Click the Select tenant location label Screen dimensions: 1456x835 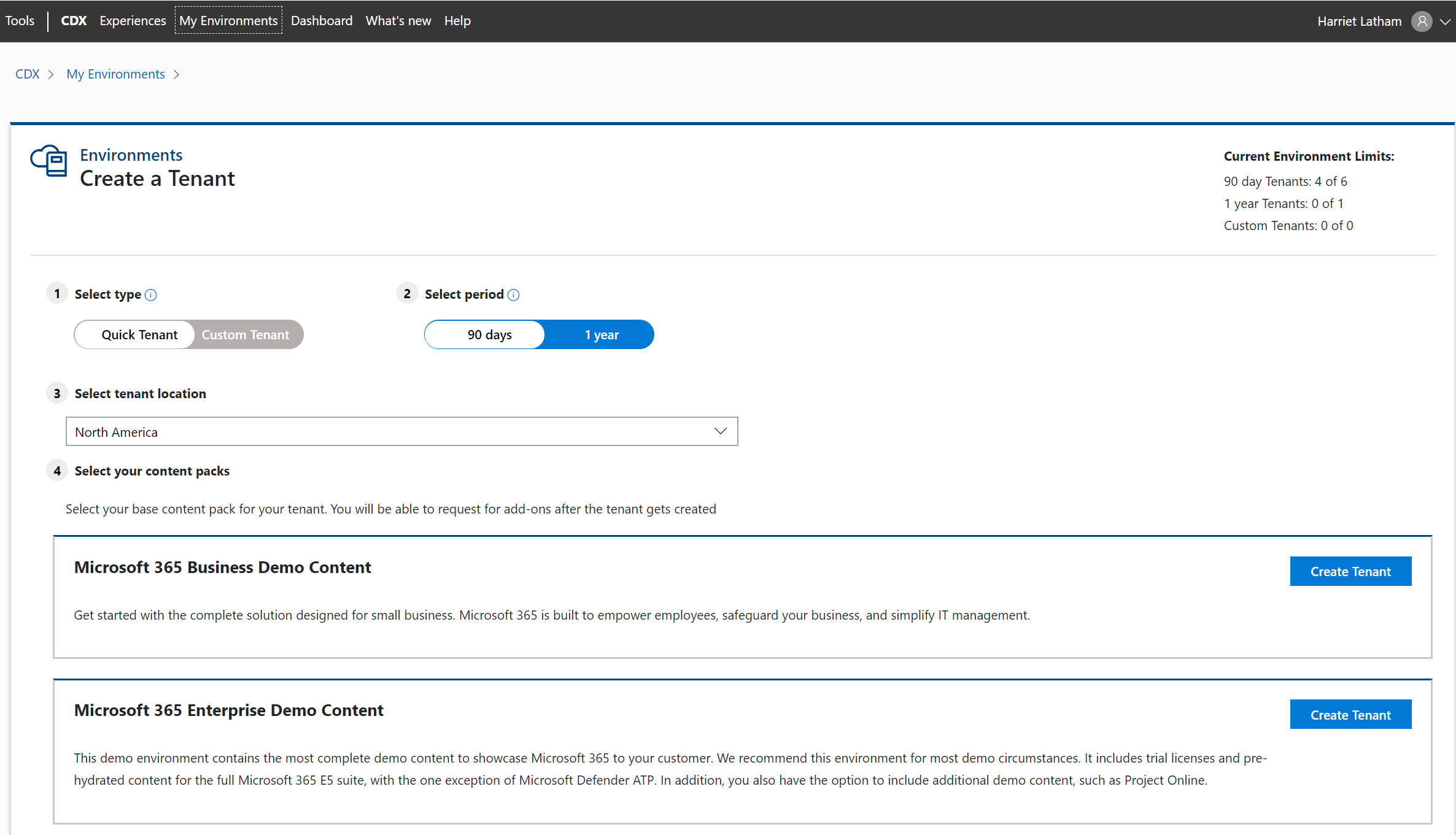click(x=140, y=394)
